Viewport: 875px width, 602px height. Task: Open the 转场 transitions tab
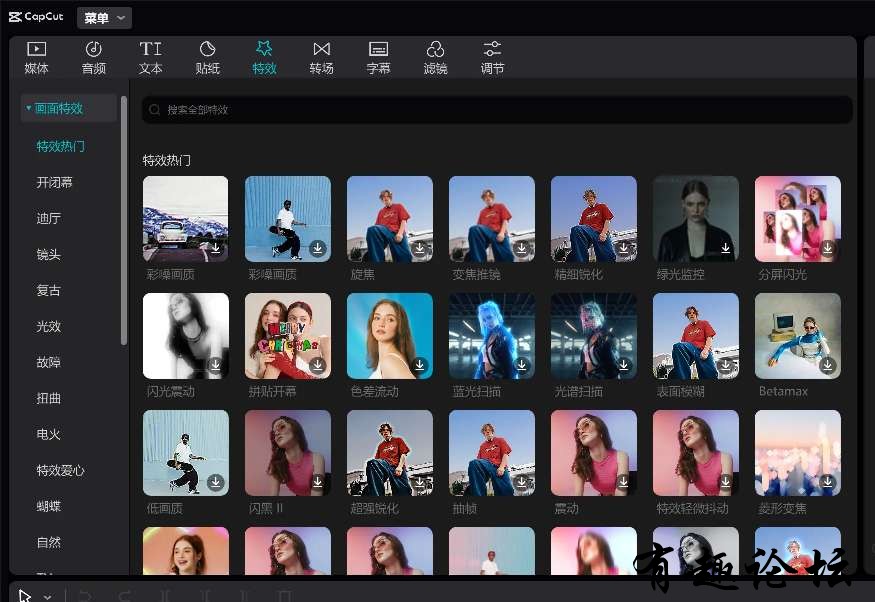click(321, 58)
